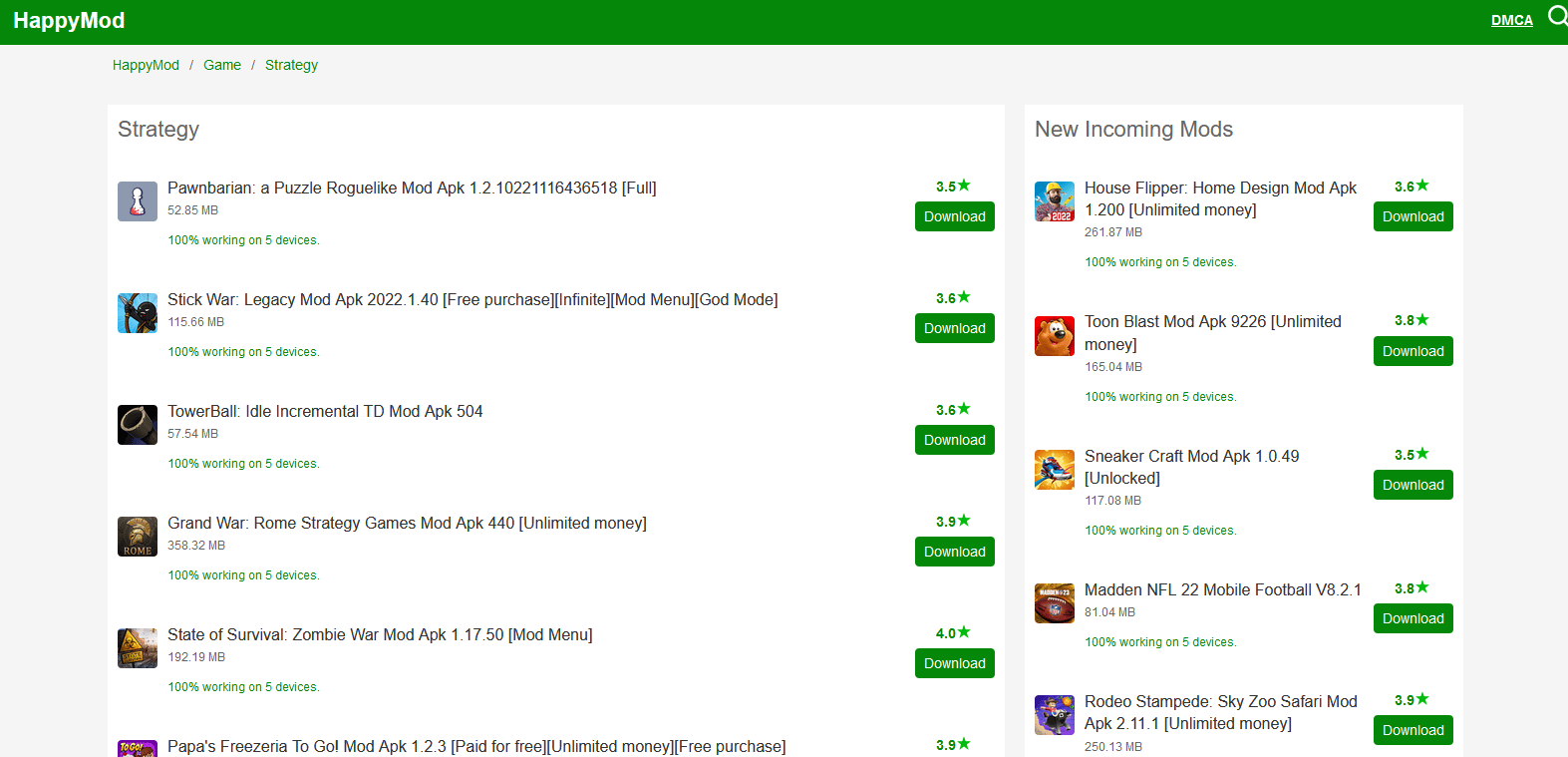
Task: Navigate to Game in the breadcrumb
Action: (222, 65)
